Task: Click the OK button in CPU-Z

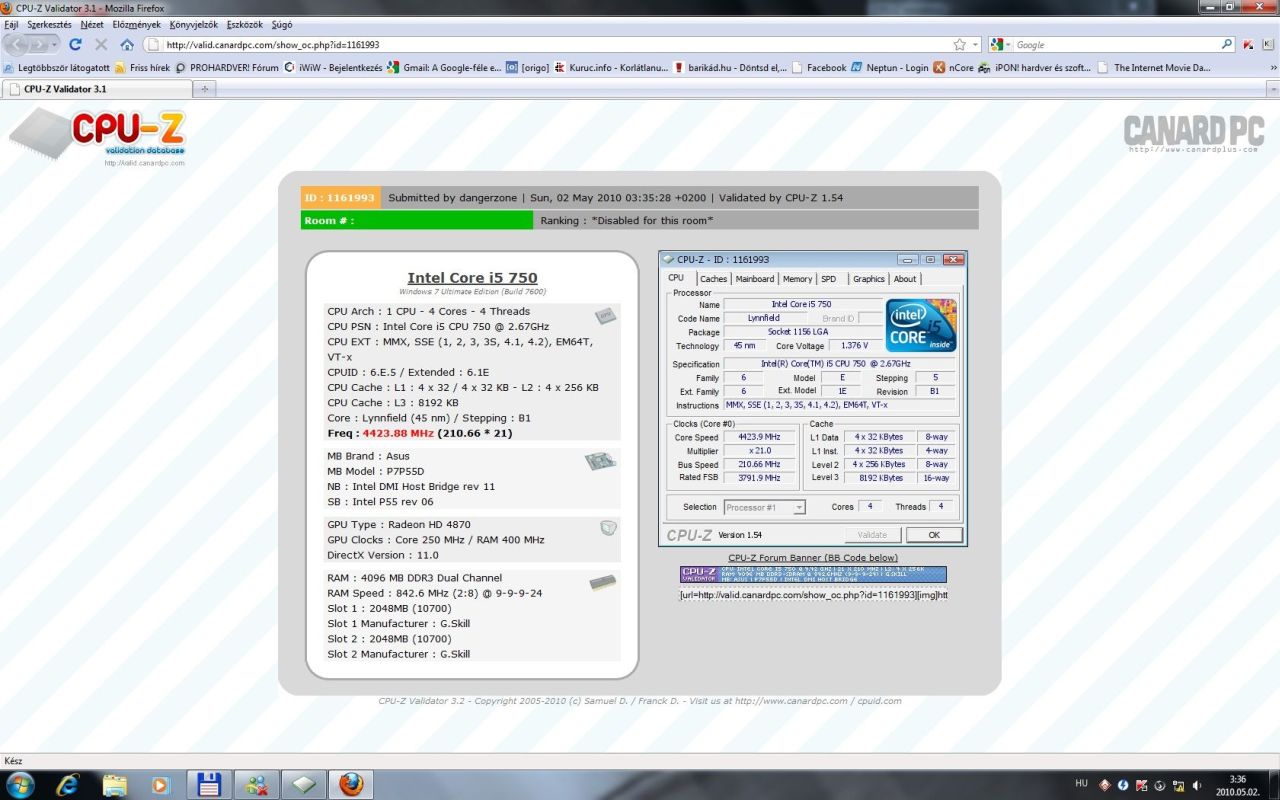Action: pos(934,535)
